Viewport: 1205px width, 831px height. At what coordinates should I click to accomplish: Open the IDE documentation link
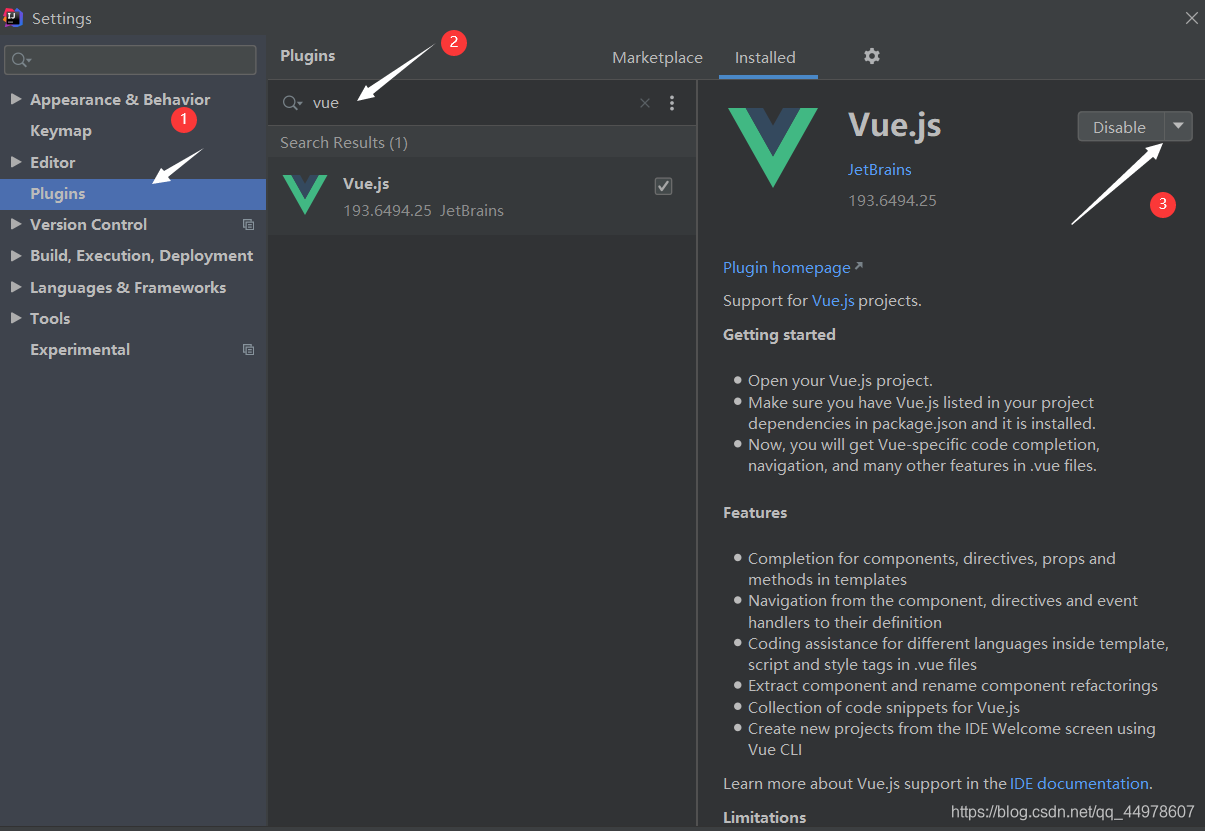(x=1079, y=784)
